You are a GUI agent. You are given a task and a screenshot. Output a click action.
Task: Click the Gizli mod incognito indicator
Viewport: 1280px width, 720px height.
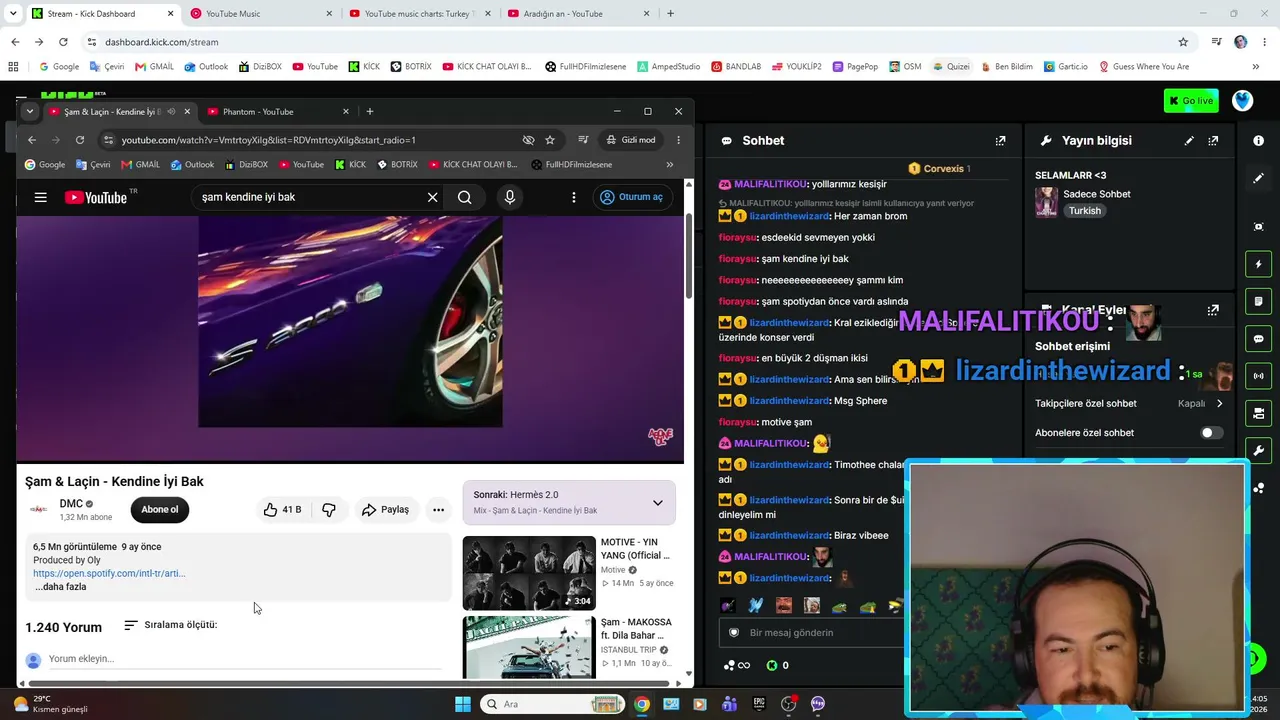click(x=630, y=140)
